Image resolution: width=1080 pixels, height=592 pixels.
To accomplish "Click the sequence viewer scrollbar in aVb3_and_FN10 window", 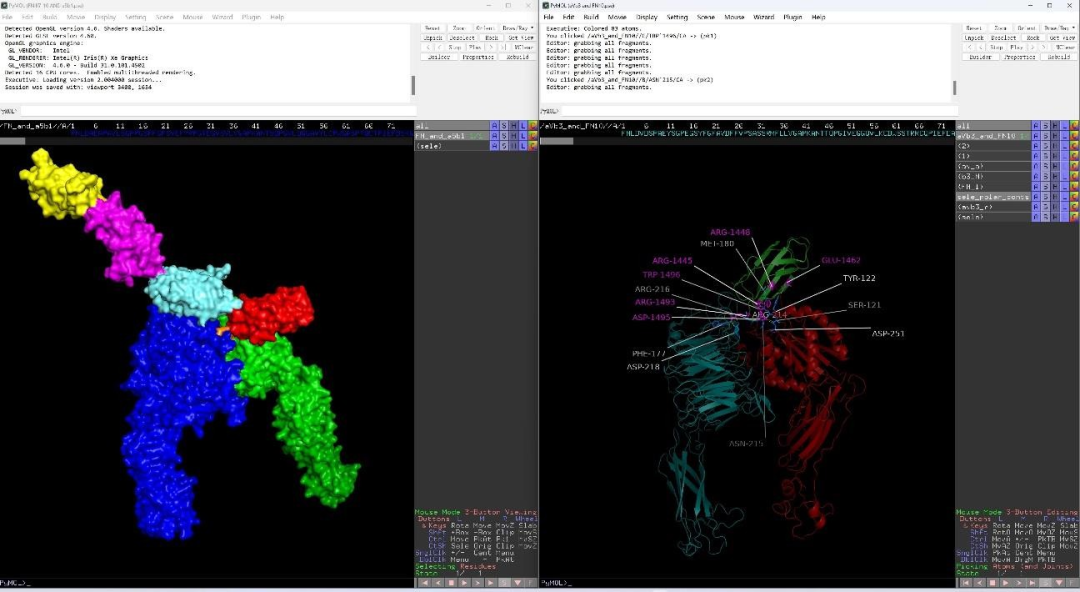I will pyautogui.click(x=557, y=141).
